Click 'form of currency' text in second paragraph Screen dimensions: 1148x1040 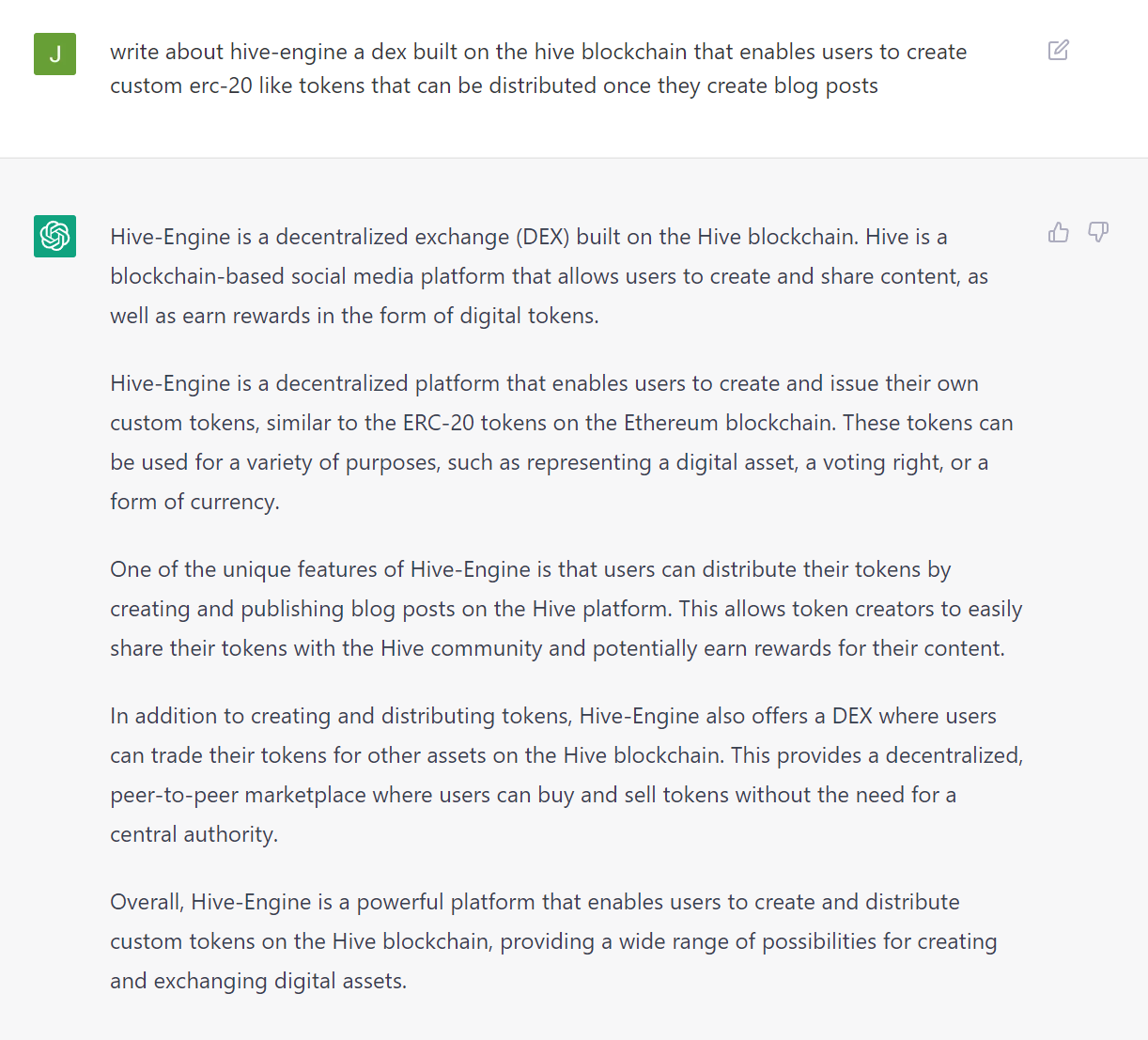click(x=194, y=502)
